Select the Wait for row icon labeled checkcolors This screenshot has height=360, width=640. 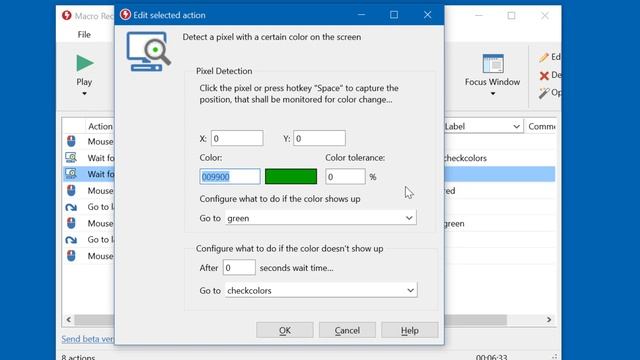tap(71, 158)
